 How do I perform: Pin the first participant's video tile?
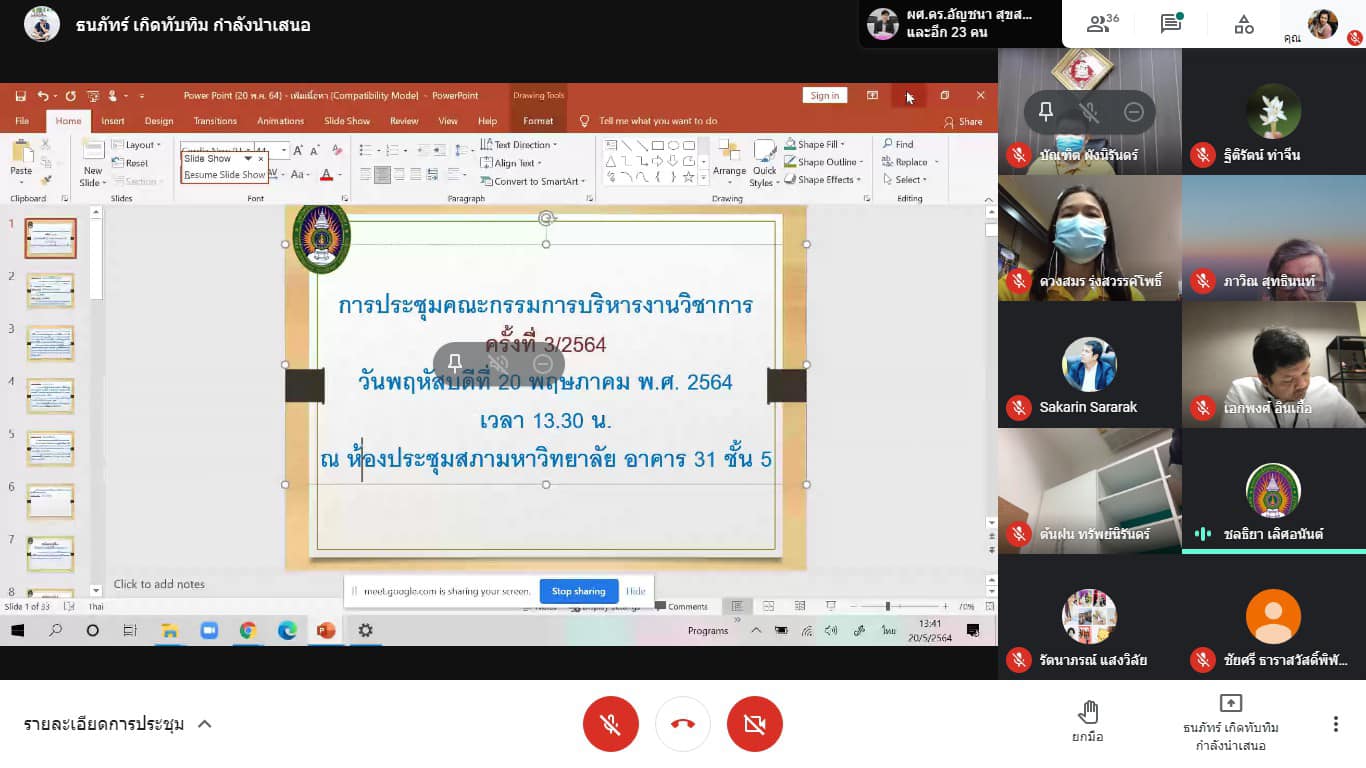pyautogui.click(x=1046, y=112)
